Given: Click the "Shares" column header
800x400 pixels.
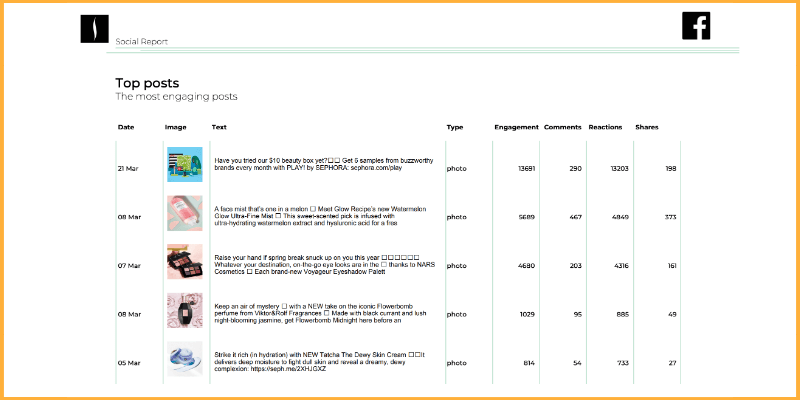Looking at the screenshot, I should 647,127.
